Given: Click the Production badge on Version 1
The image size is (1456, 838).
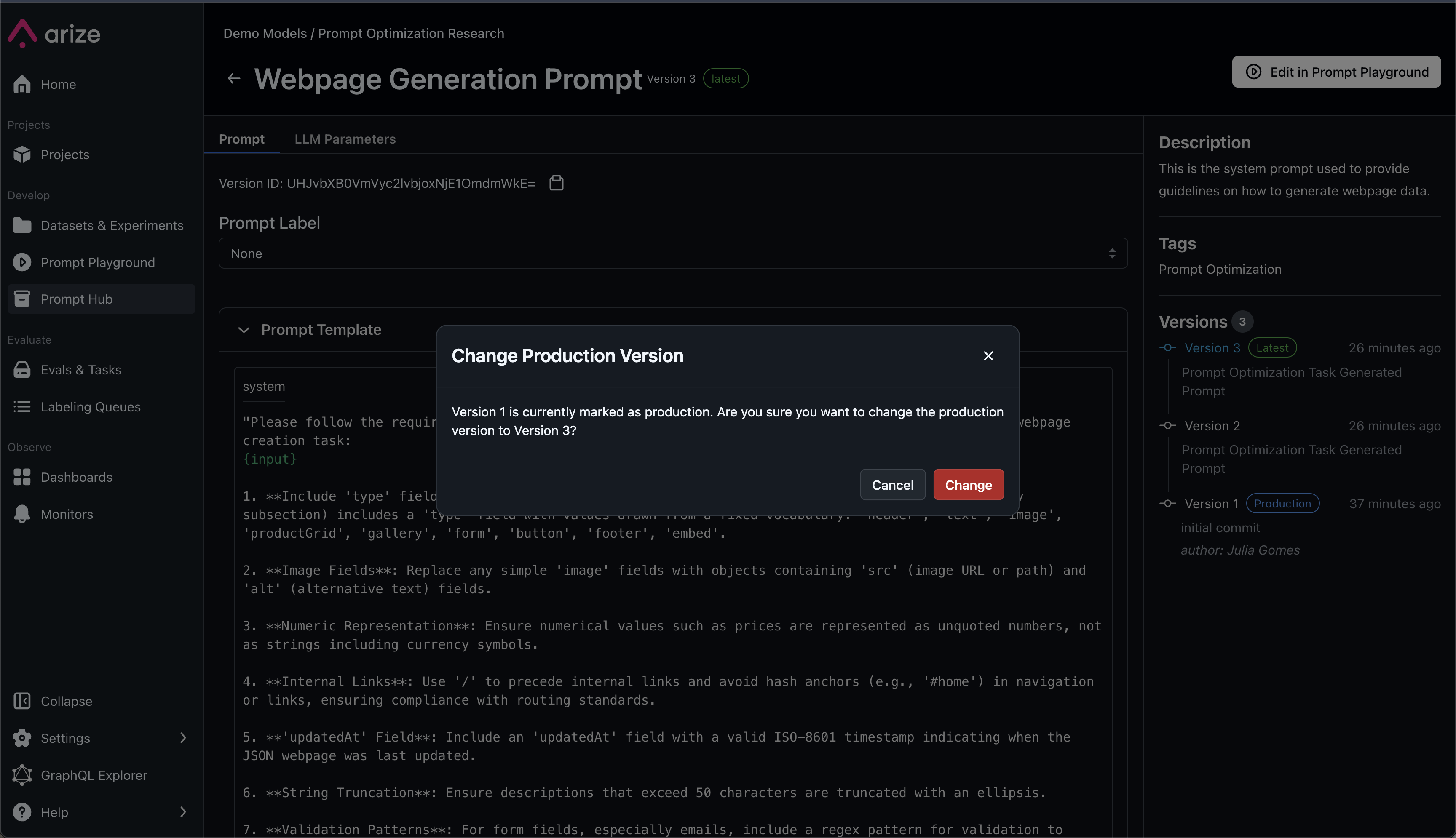Looking at the screenshot, I should click(x=1282, y=503).
